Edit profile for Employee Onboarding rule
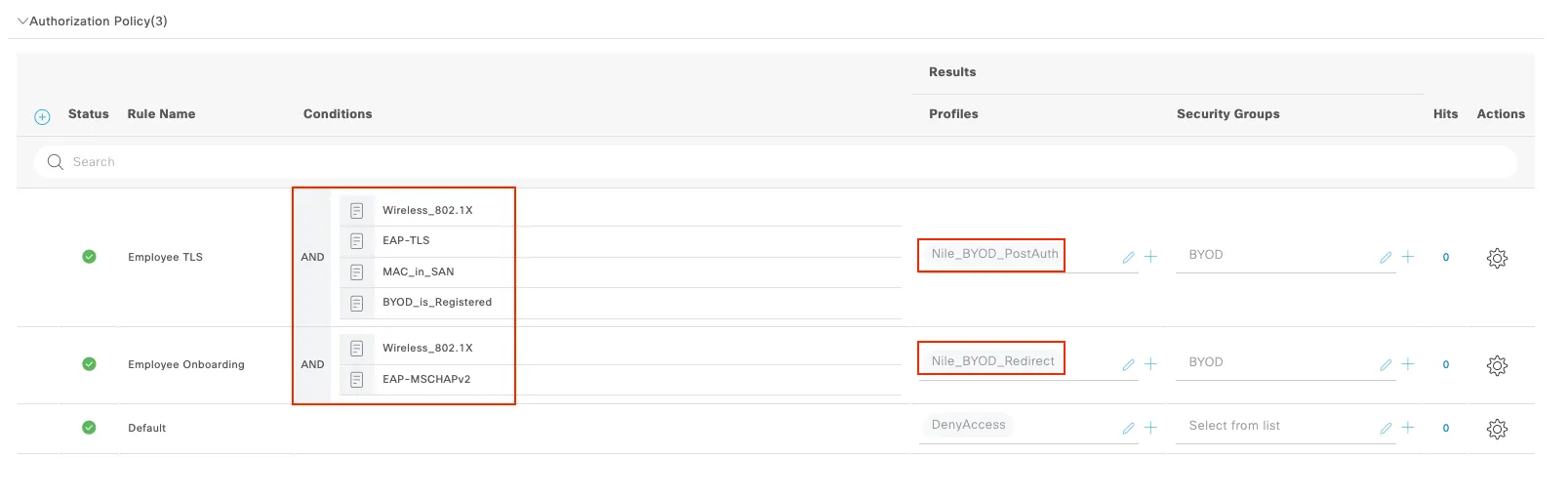Screen dimensions: 1568x500 (x=1128, y=365)
